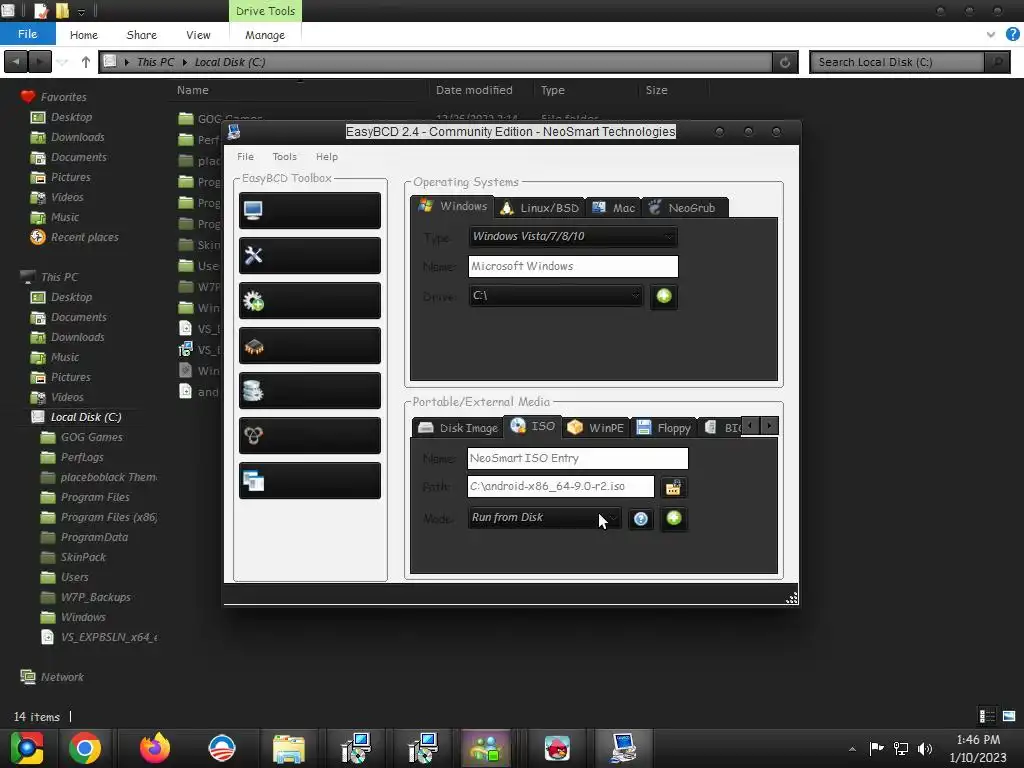The image size is (1024, 768).
Task: Switch to the Floppy tab
Action: tap(663, 428)
